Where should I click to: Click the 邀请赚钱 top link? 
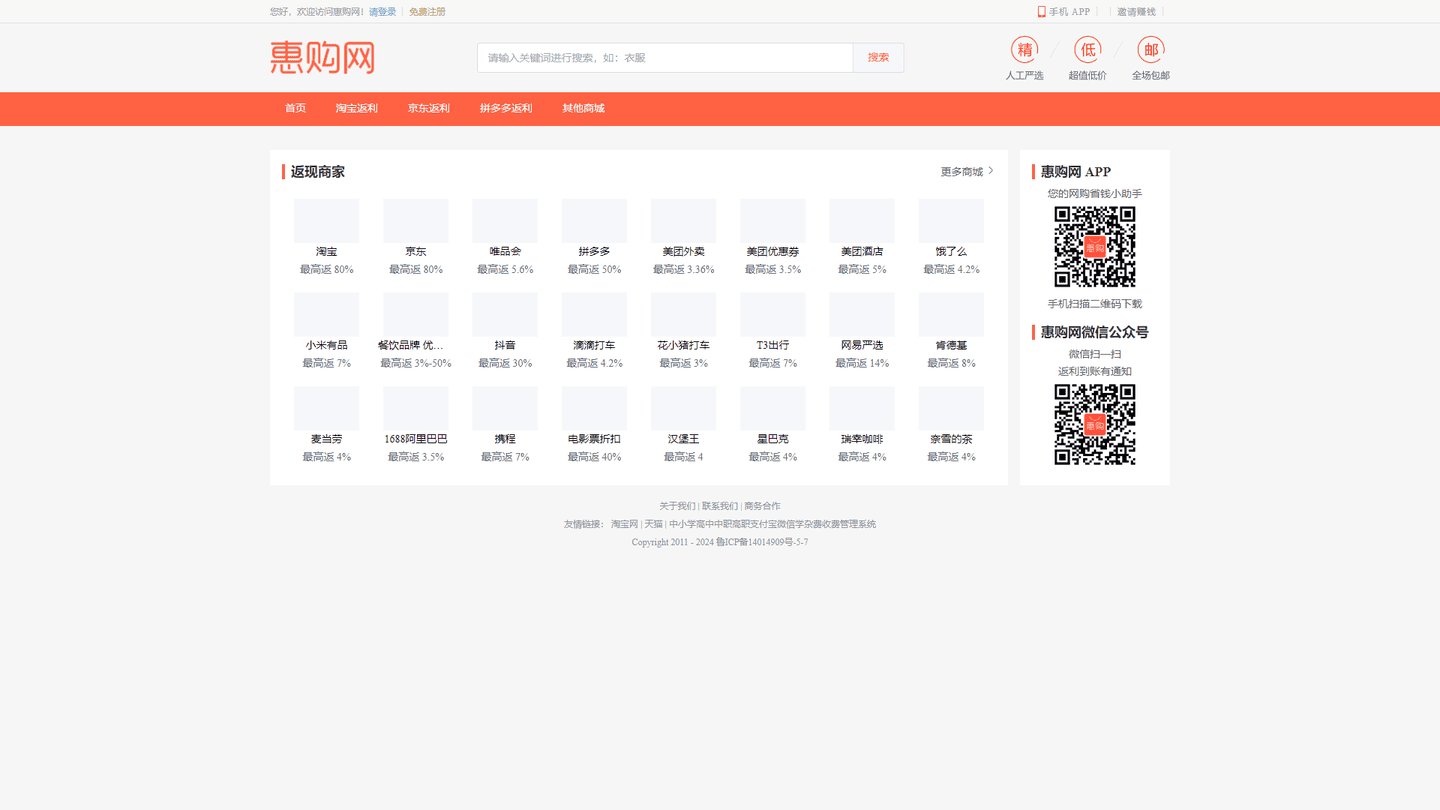1136,12
